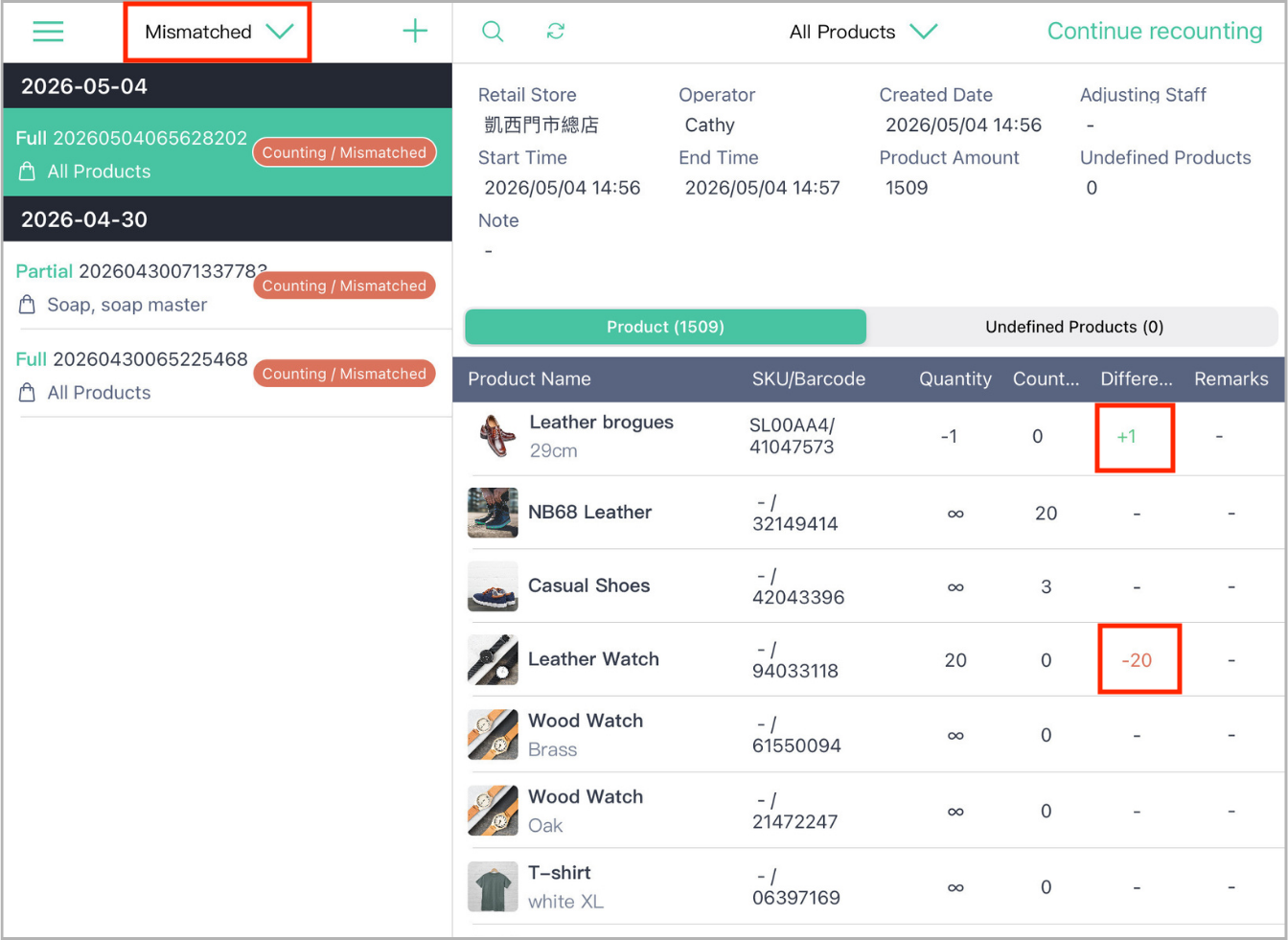The image size is (1288, 940).
Task: Click bag icon in Full 20260430065225468 entry
Action: (27, 393)
